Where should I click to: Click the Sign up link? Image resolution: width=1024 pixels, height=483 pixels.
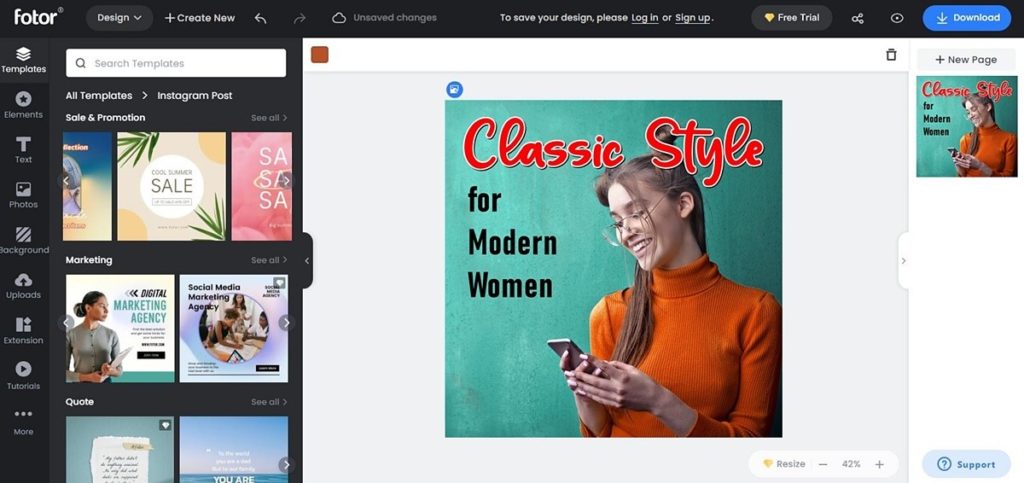[692, 18]
